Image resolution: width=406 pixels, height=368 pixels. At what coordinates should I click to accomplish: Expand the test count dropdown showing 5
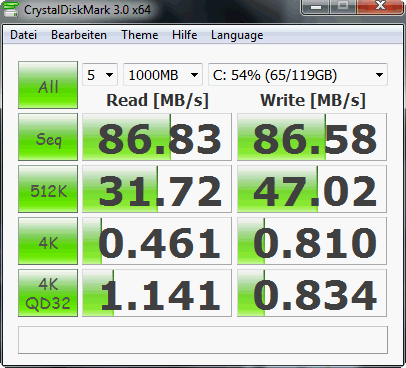(100, 75)
